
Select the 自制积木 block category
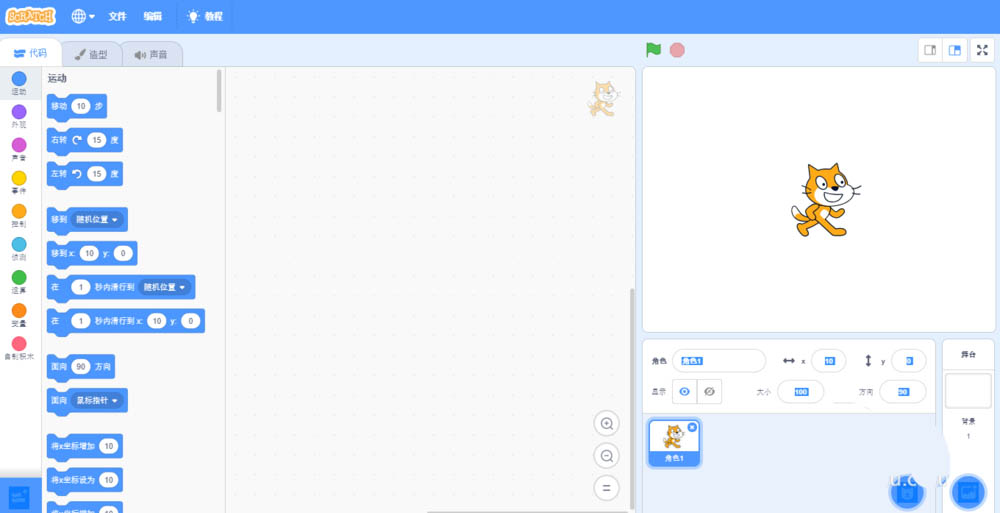coord(19,349)
